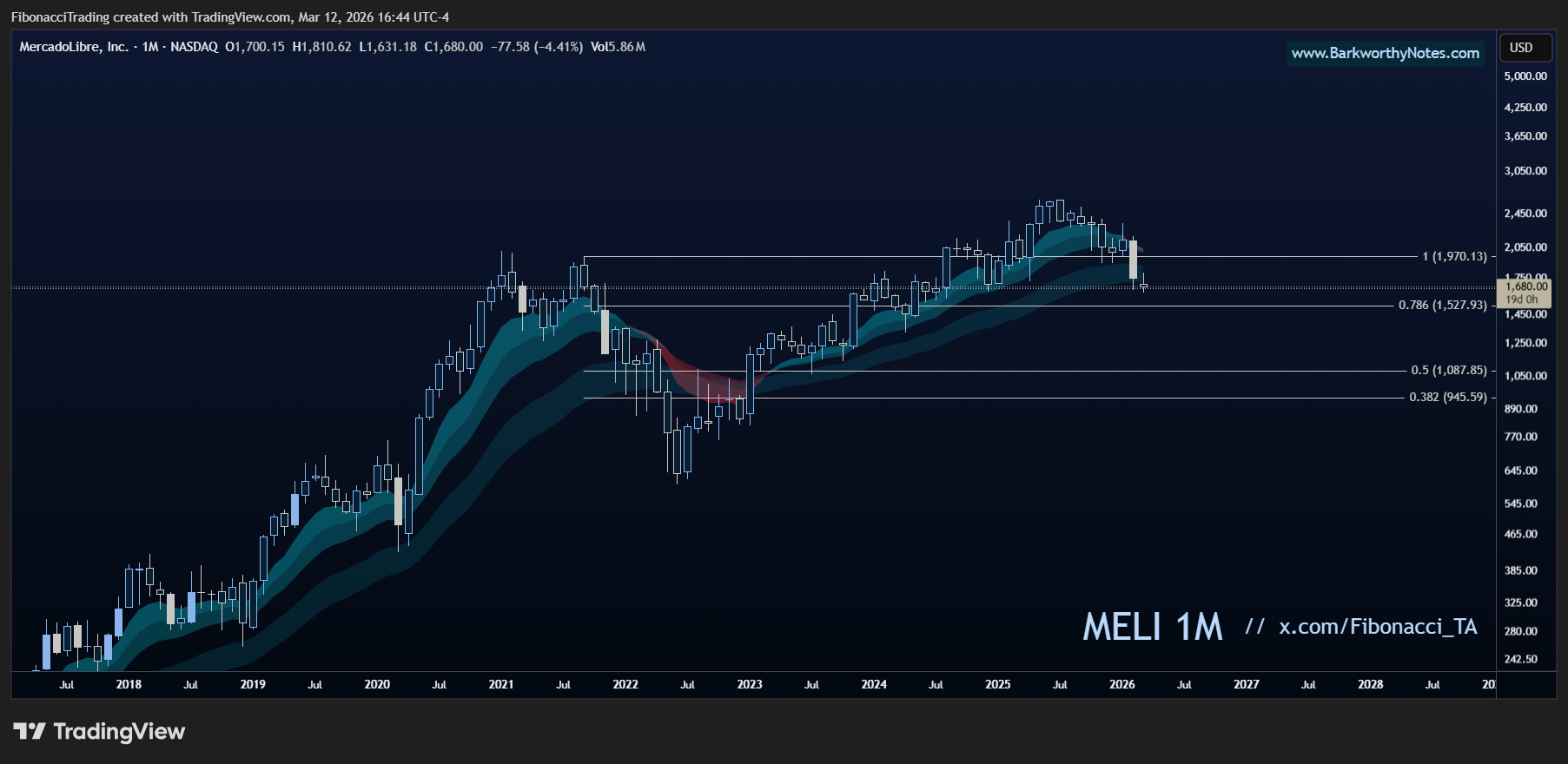
Task: Click the 890.00 price axis label
Action: pos(1521,409)
